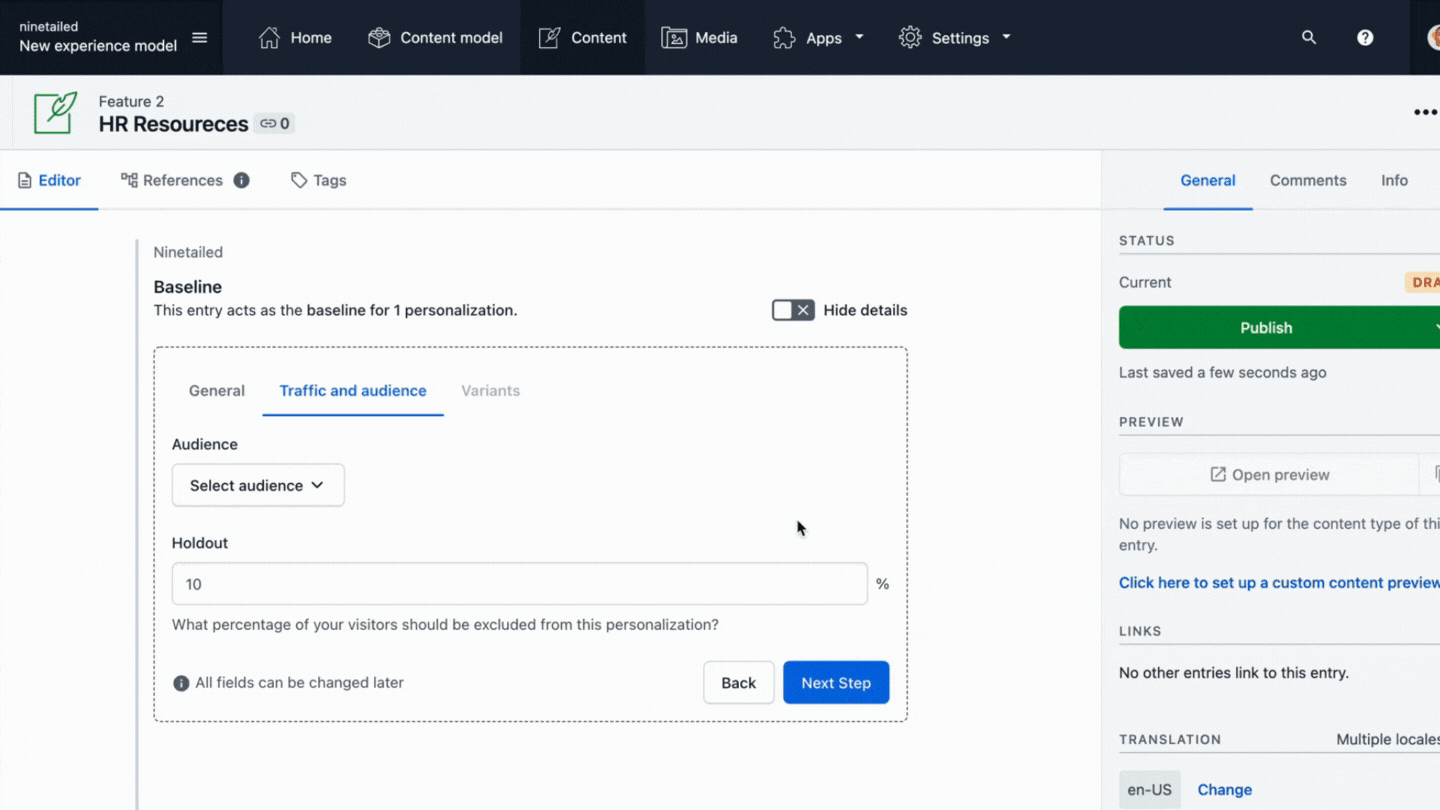Switch to the Tags tab
This screenshot has height=810, width=1440.
pos(318,180)
